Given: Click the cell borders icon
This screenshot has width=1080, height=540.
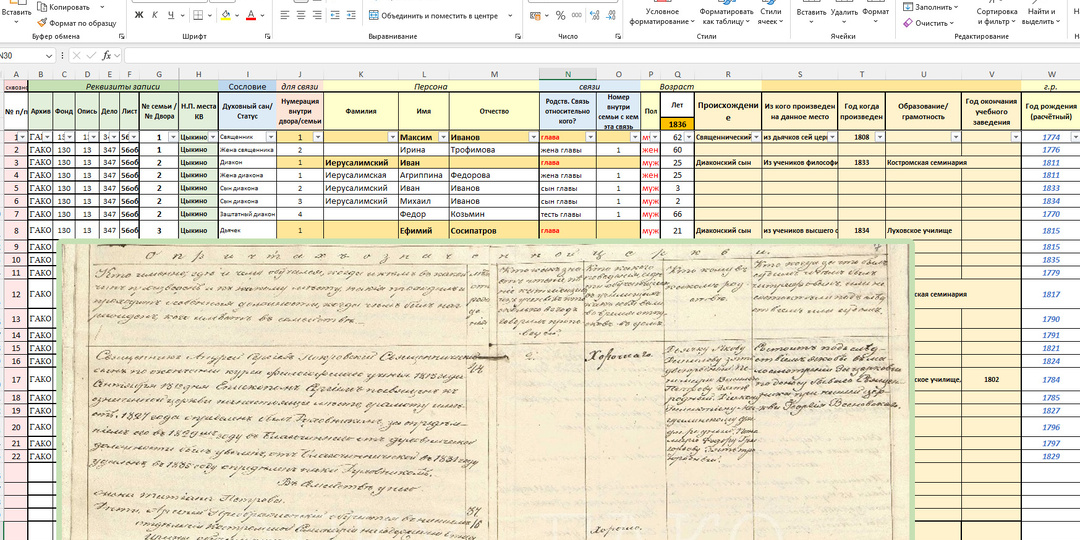Looking at the screenshot, I should click(196, 15).
